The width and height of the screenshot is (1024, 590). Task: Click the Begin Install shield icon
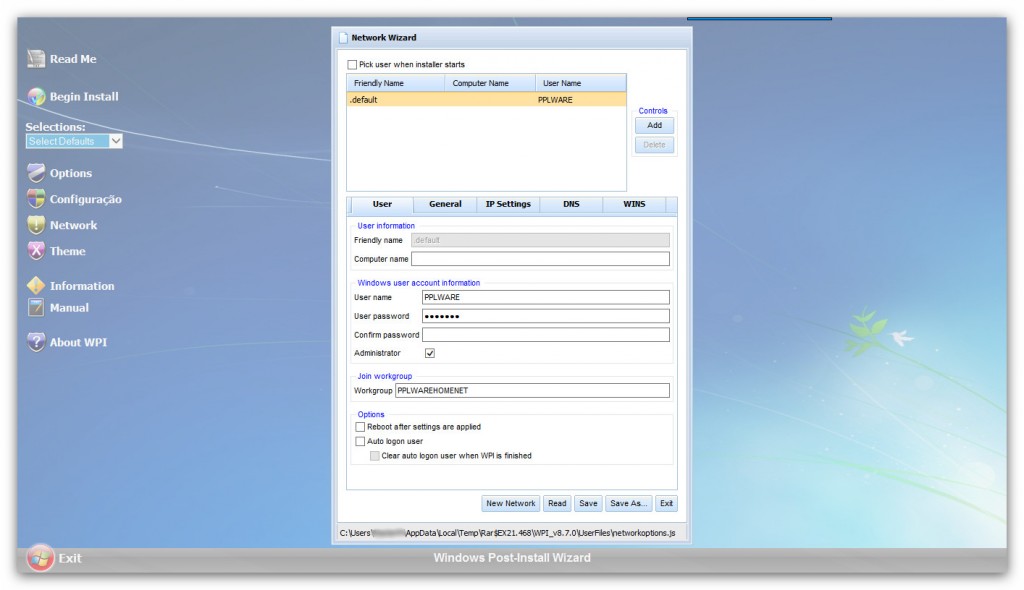(35, 97)
